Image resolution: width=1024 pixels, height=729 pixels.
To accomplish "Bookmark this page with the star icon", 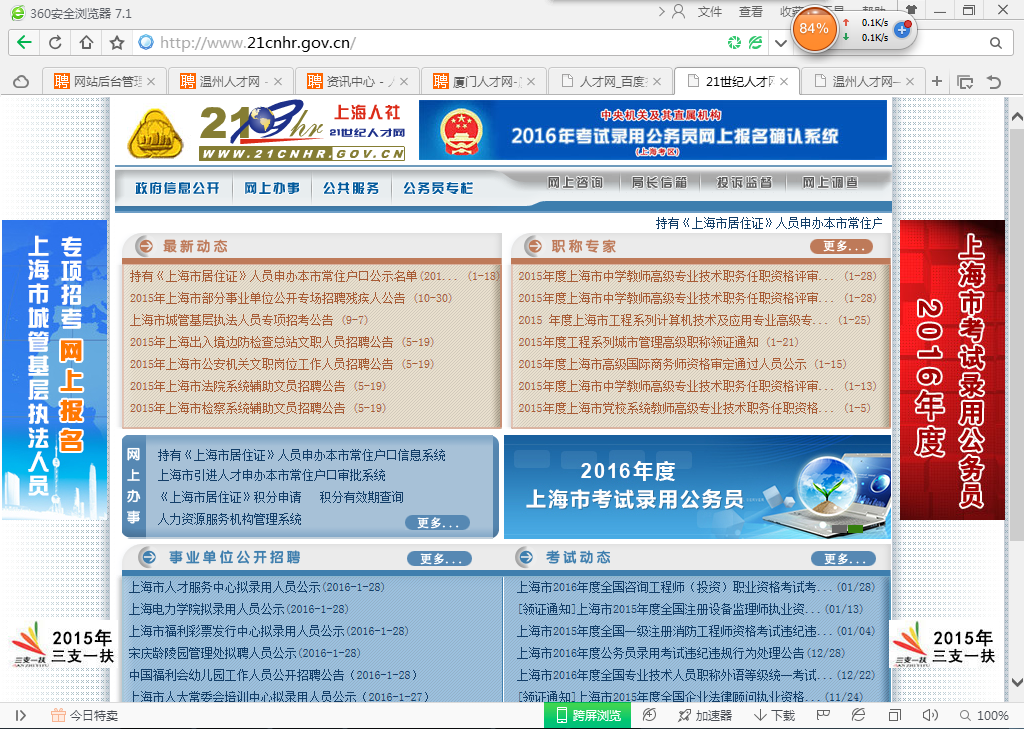I will 117,43.
